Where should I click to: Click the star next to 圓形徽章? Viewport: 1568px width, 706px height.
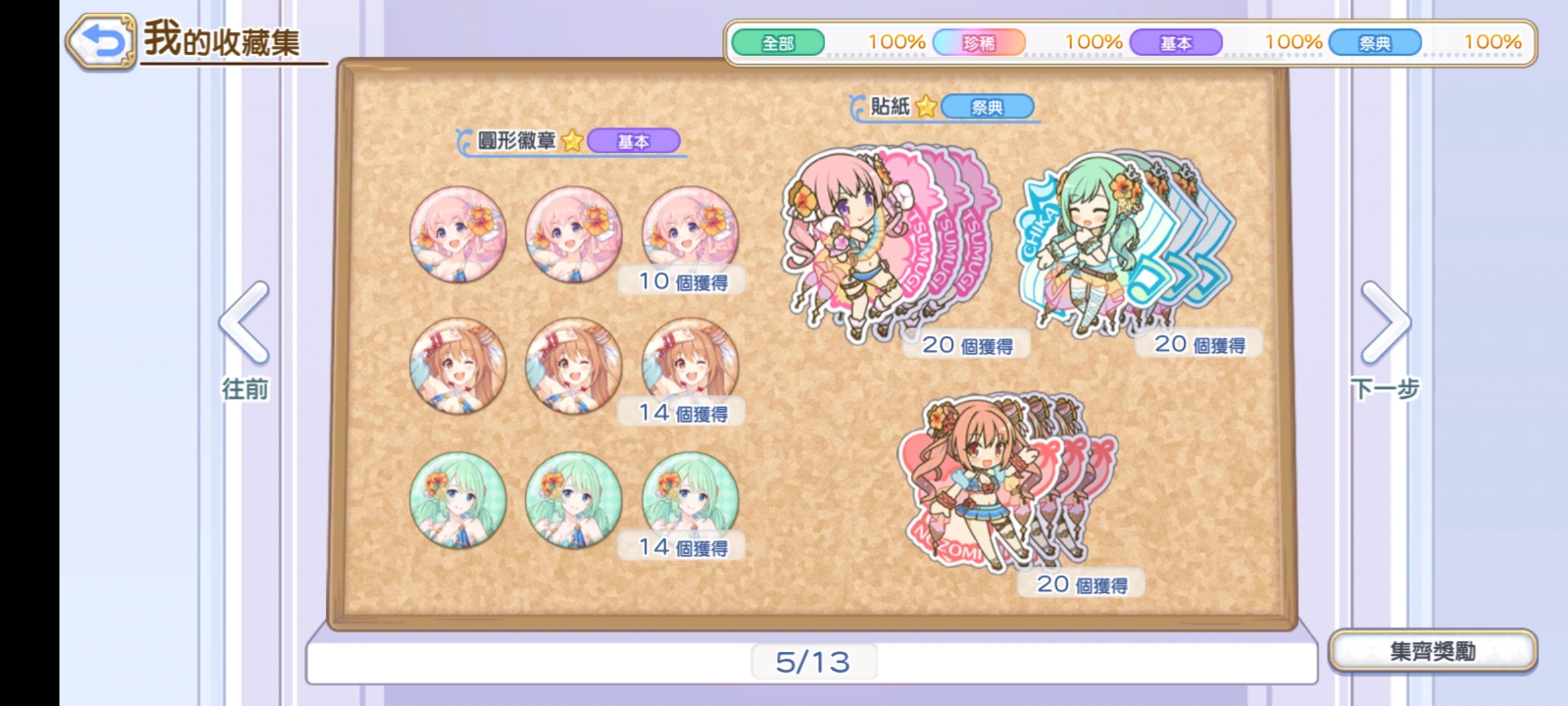click(x=572, y=141)
